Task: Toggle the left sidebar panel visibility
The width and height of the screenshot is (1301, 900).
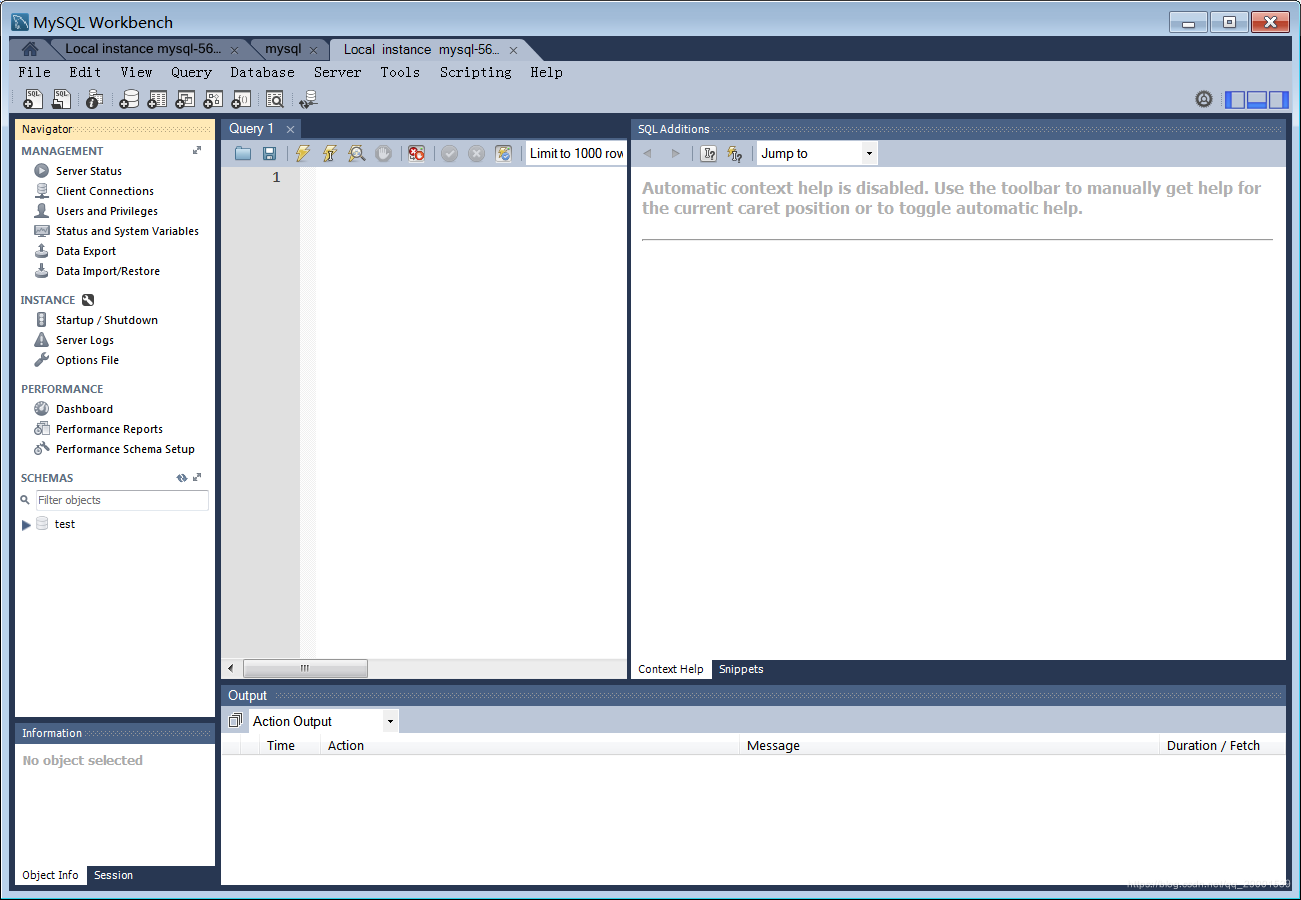Action: tap(1236, 99)
